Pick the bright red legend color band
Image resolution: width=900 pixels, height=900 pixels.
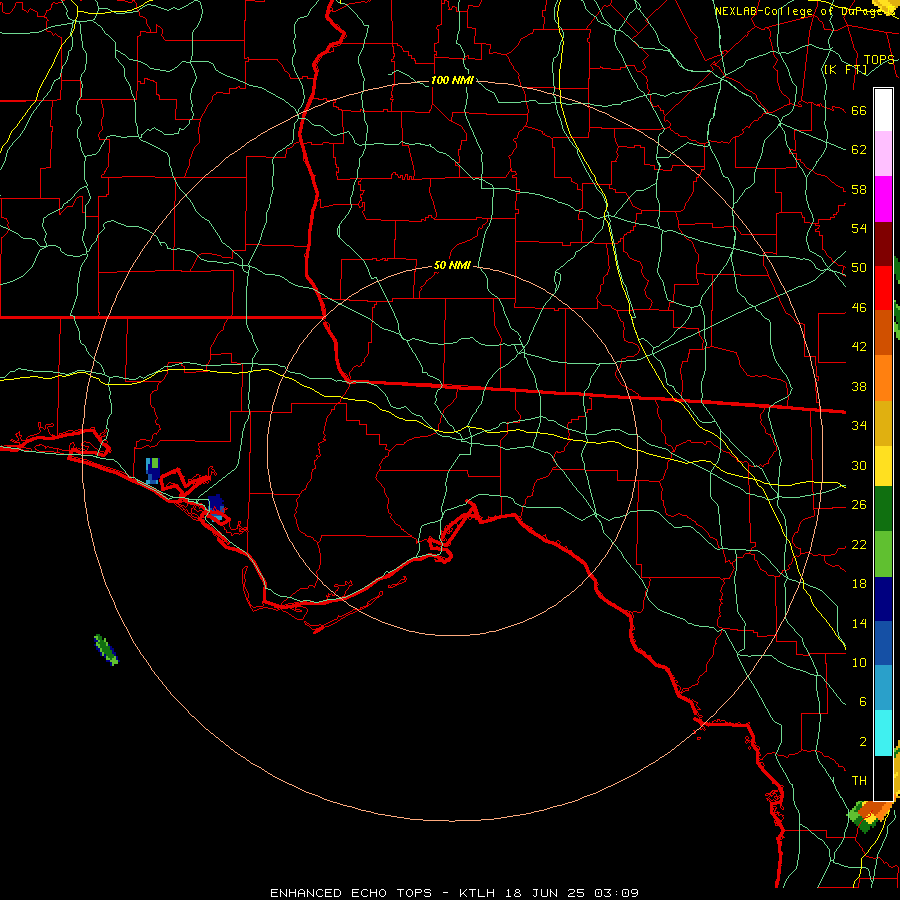[883, 288]
